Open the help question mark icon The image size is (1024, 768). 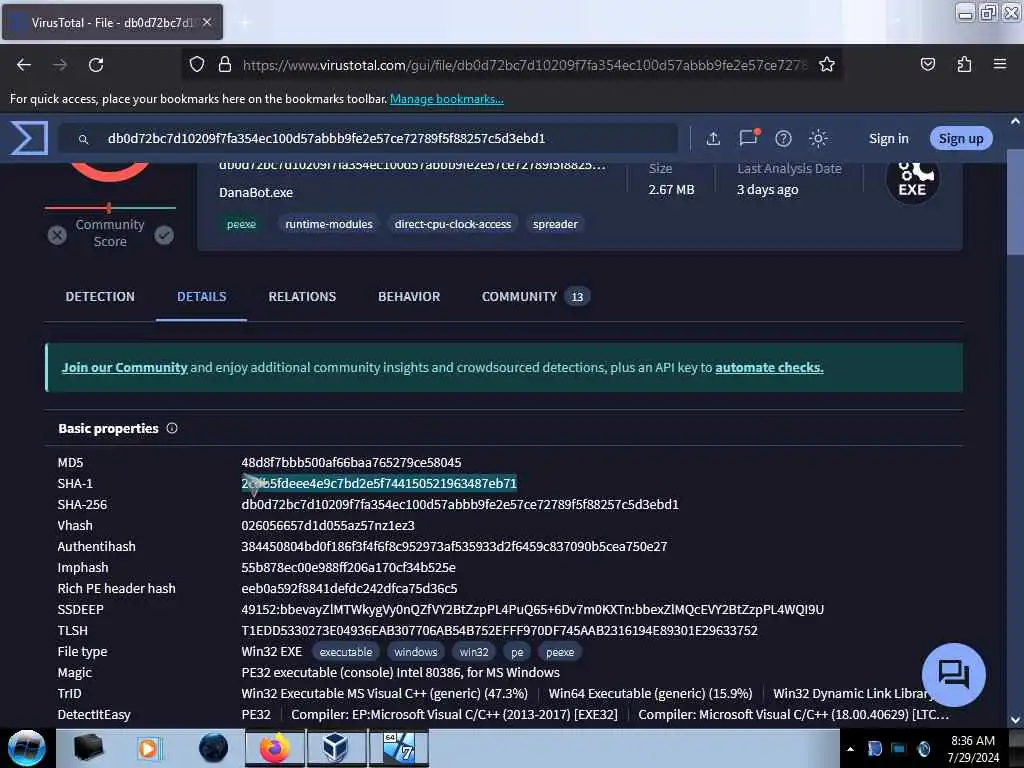point(783,138)
